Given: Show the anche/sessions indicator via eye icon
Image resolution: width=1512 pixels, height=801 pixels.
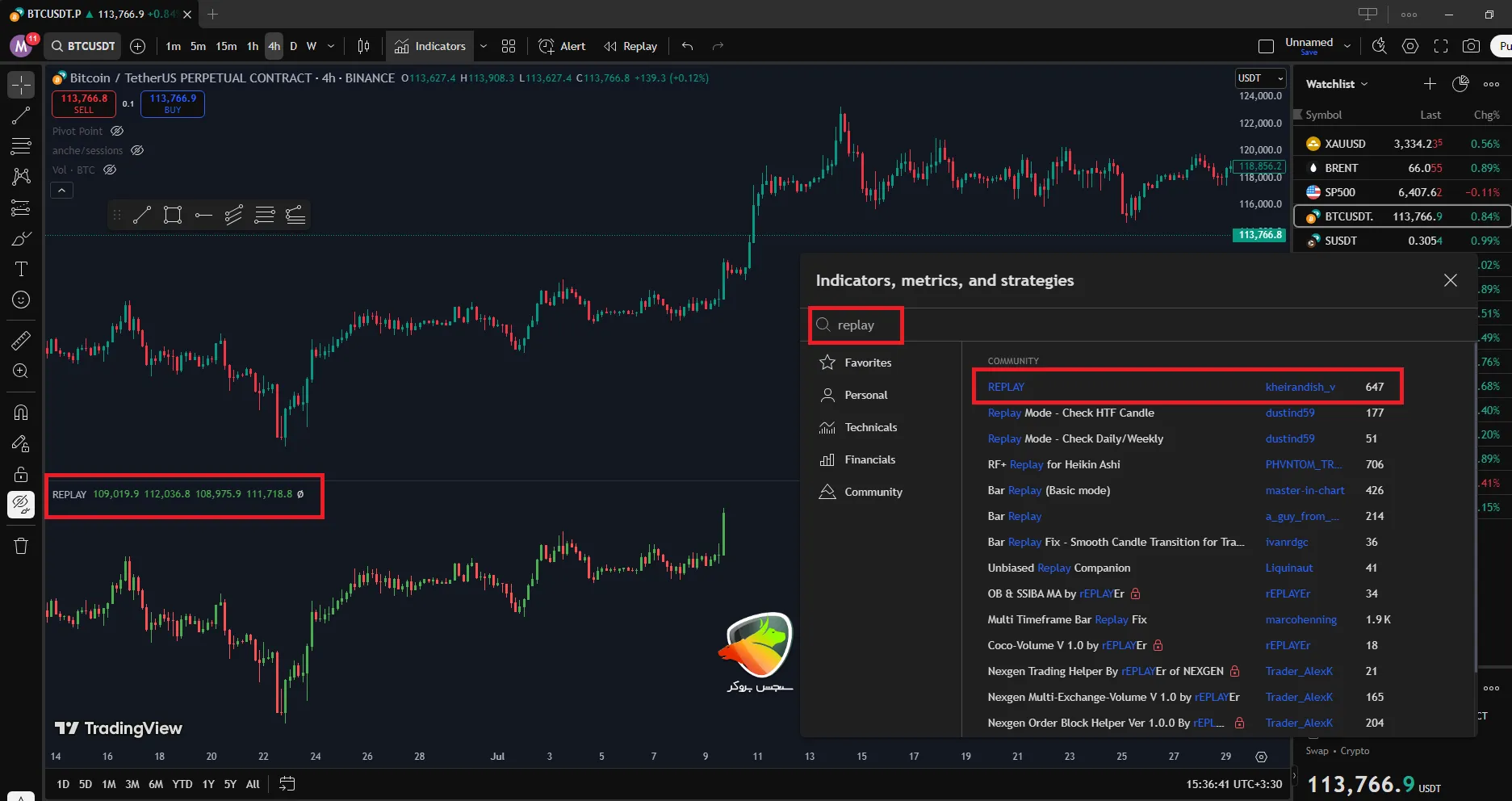Looking at the screenshot, I should 137,150.
